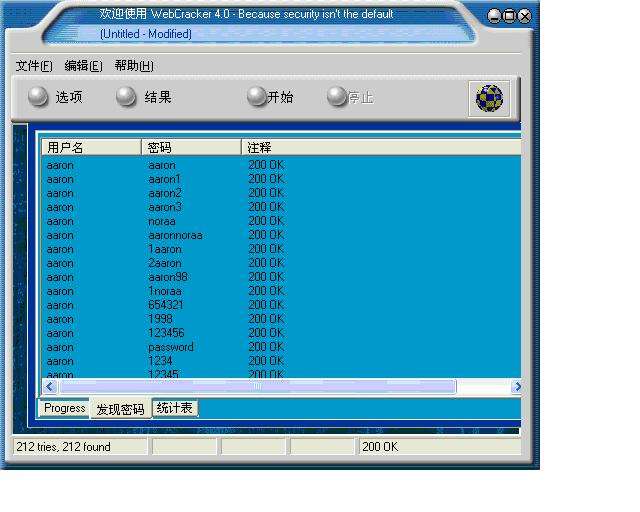Select row with password 1aaron

pos(281,249)
